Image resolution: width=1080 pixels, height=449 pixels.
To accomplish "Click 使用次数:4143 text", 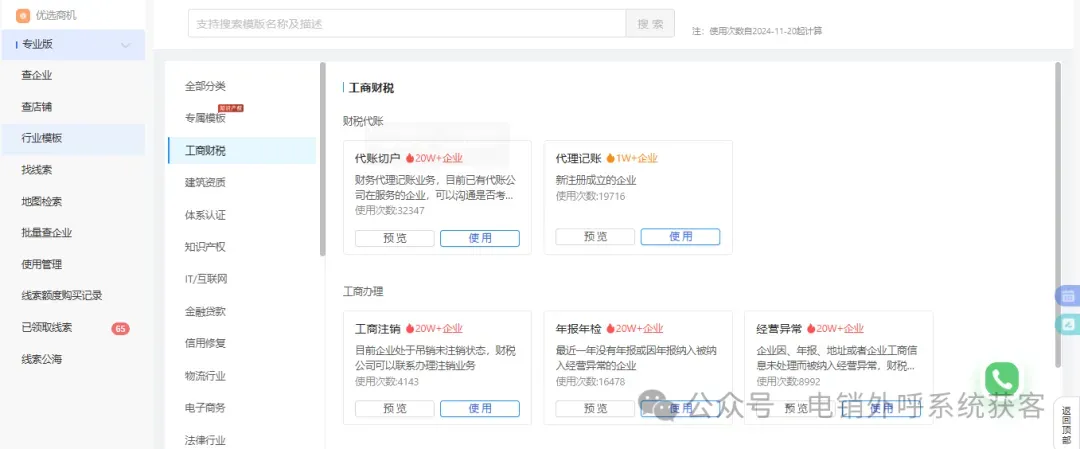I will 387,382.
